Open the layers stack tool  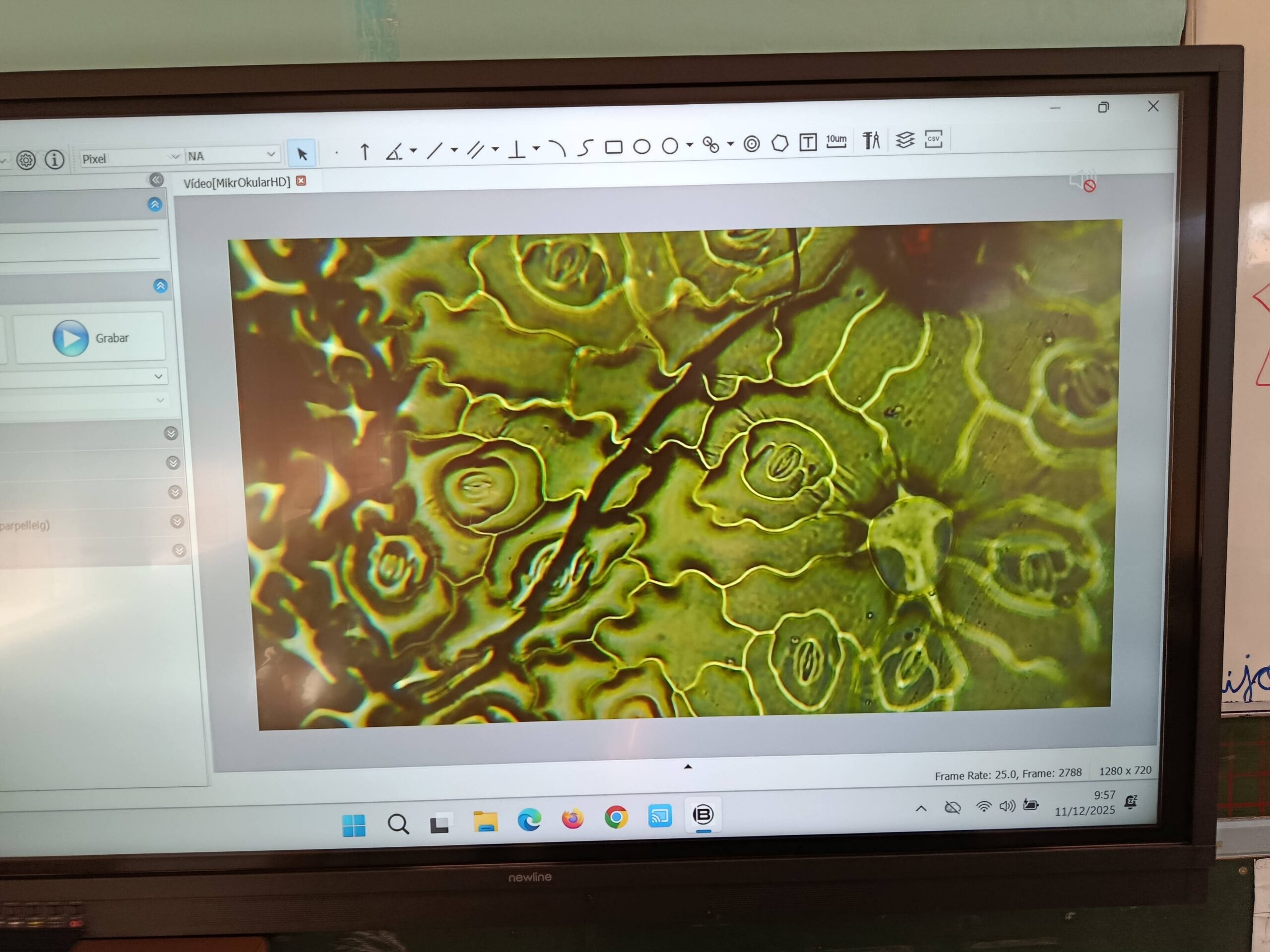904,139
